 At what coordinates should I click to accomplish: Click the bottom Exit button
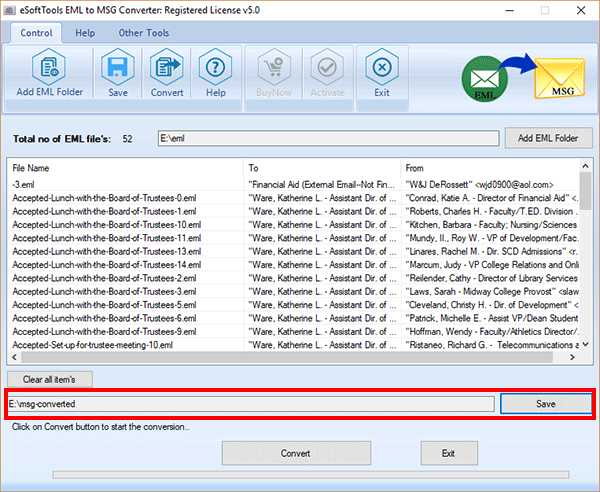(x=449, y=453)
